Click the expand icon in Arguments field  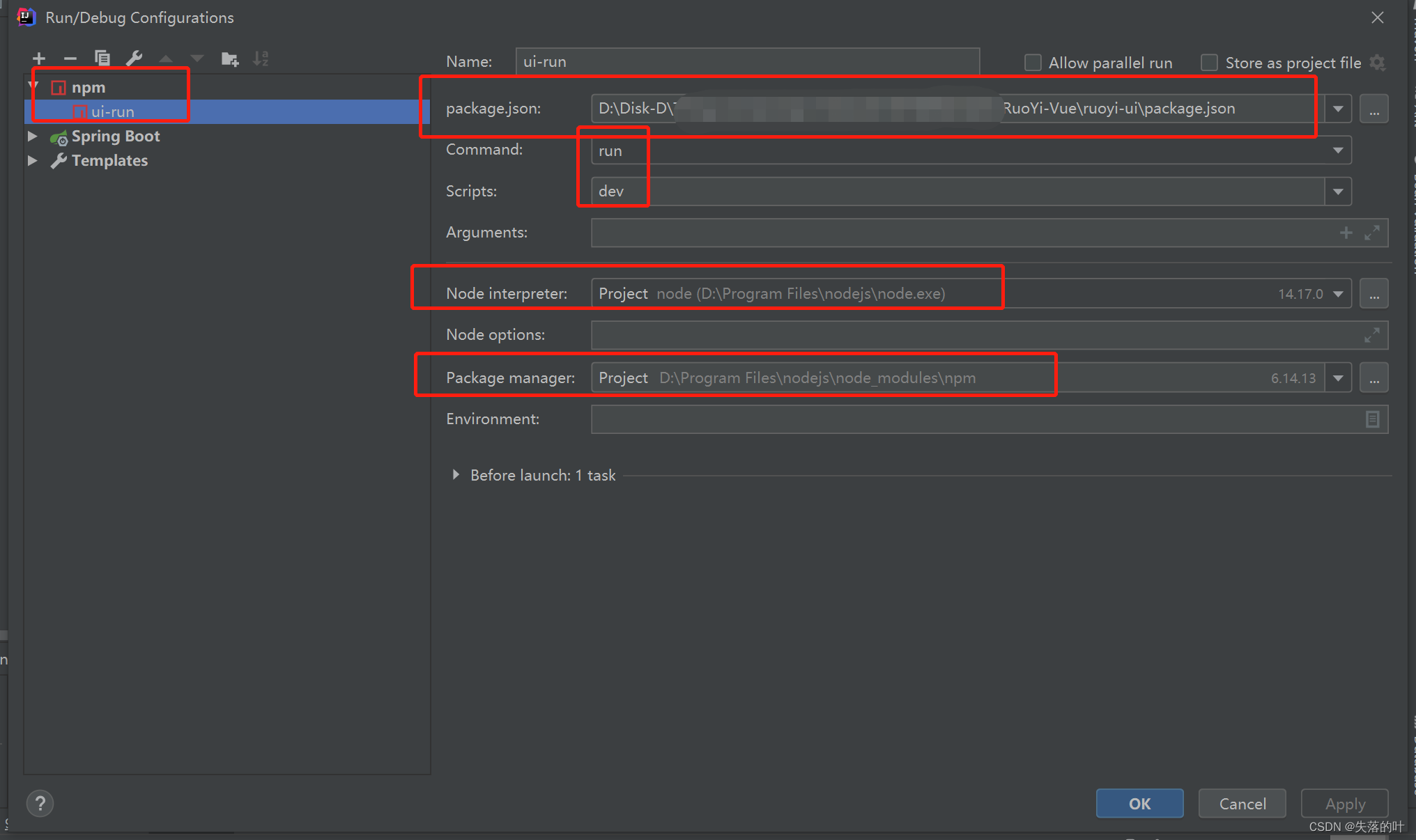pyautogui.click(x=1371, y=233)
